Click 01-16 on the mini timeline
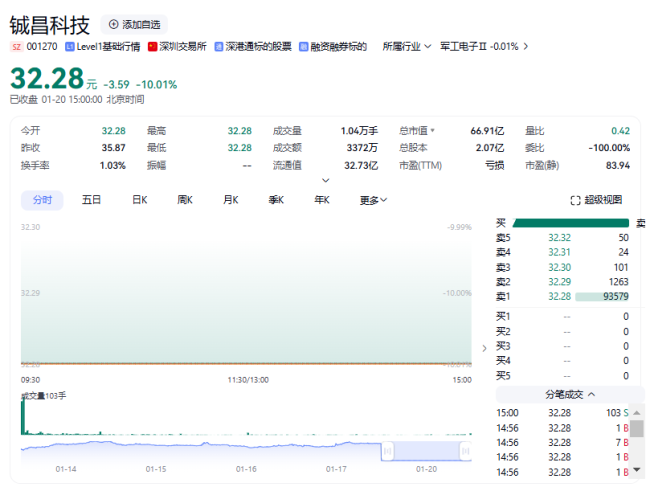 pos(246,469)
